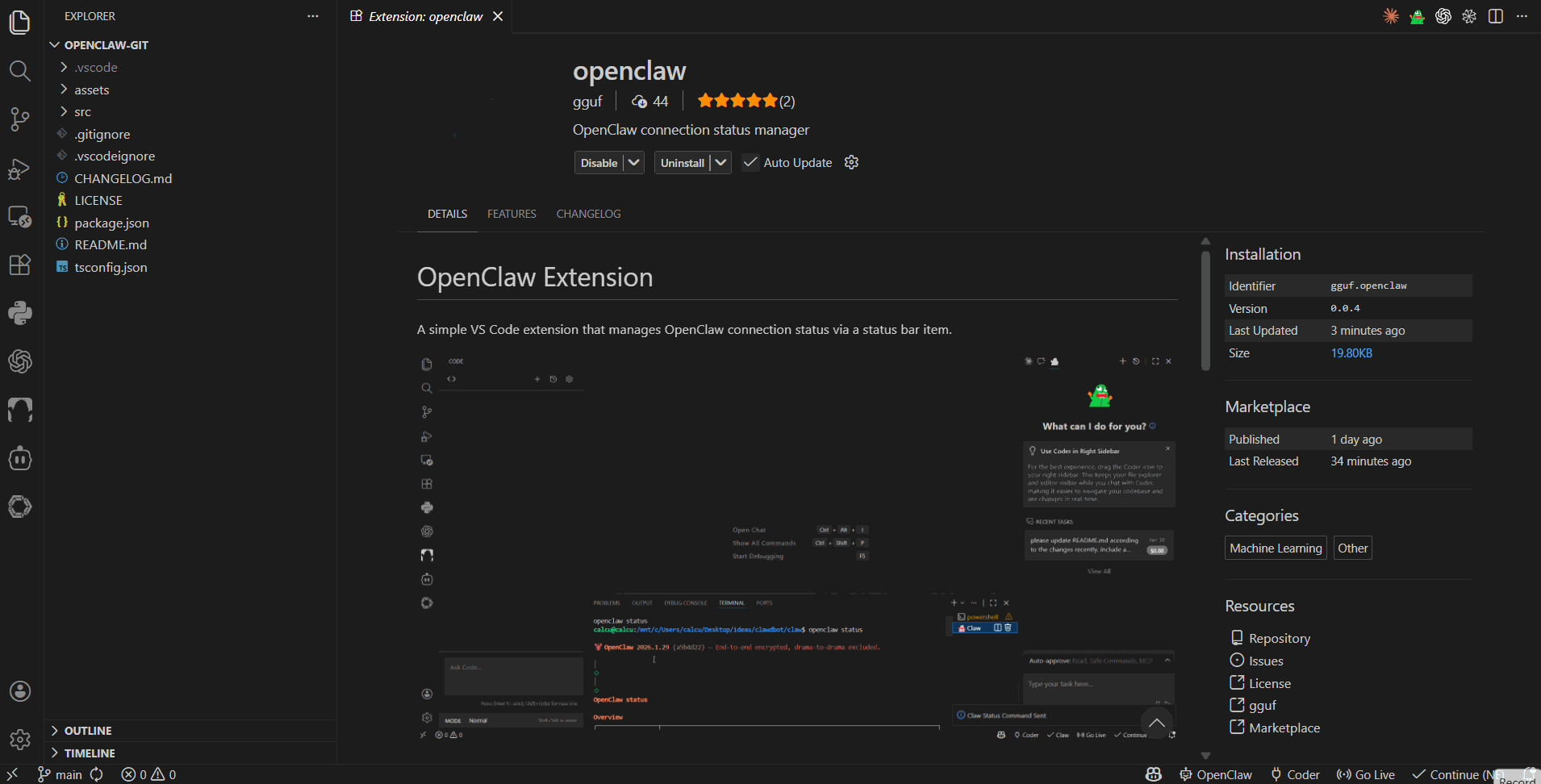Open the Marketplace resource link
This screenshot has width=1541, height=784.
[1284, 728]
